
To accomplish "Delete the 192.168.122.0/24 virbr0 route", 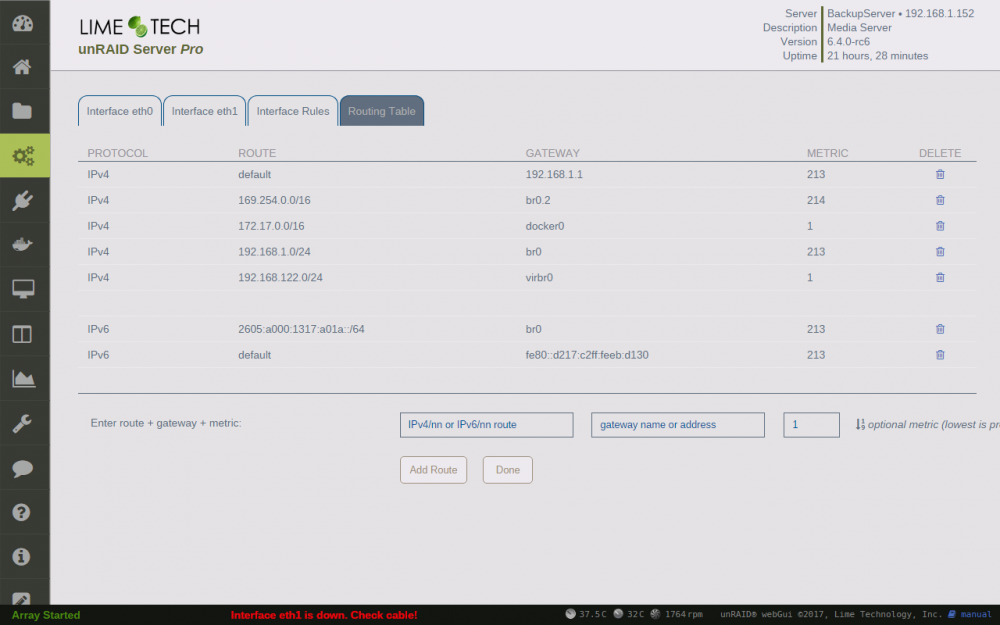I will [940, 277].
